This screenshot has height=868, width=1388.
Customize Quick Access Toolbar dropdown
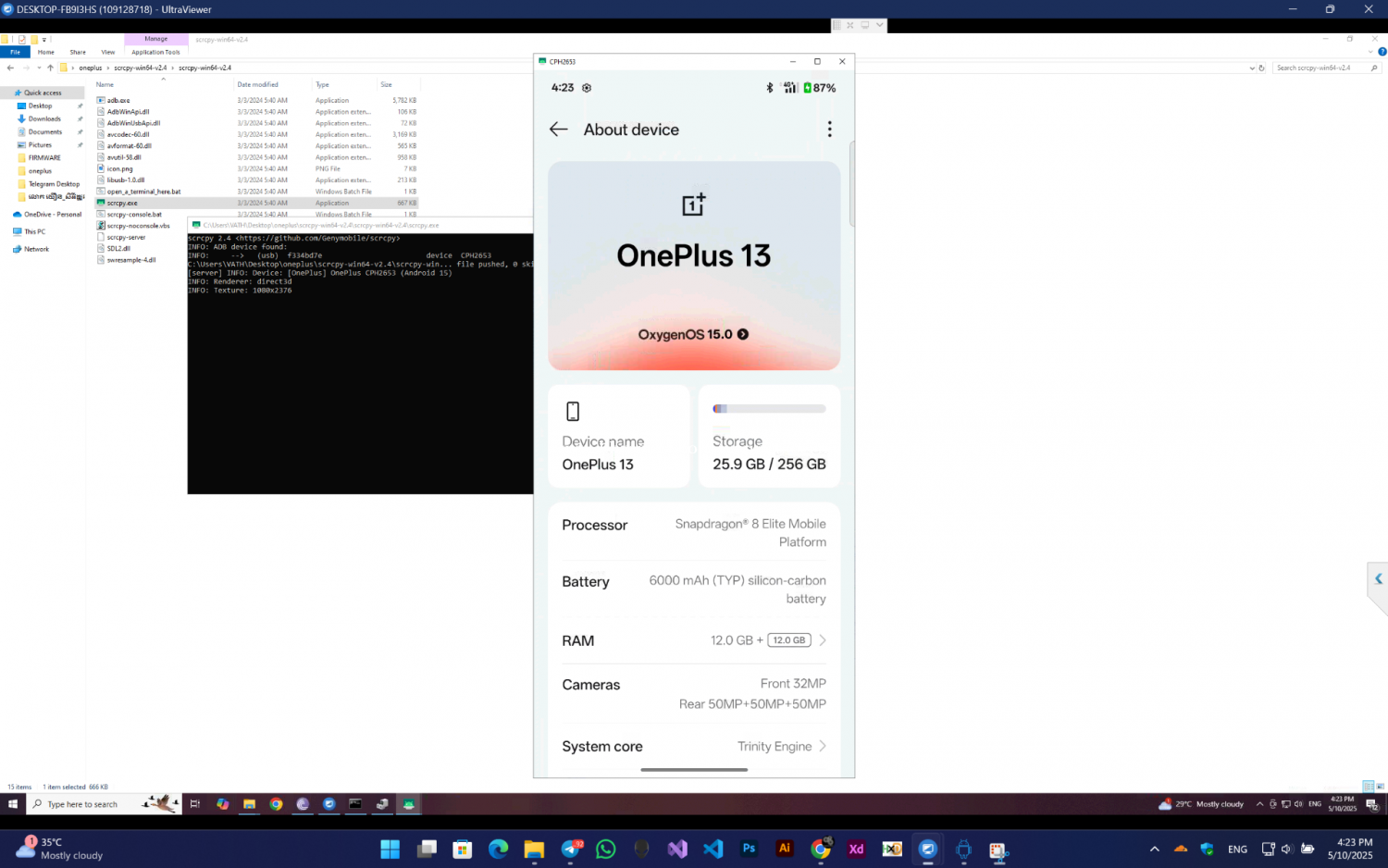(x=43, y=40)
